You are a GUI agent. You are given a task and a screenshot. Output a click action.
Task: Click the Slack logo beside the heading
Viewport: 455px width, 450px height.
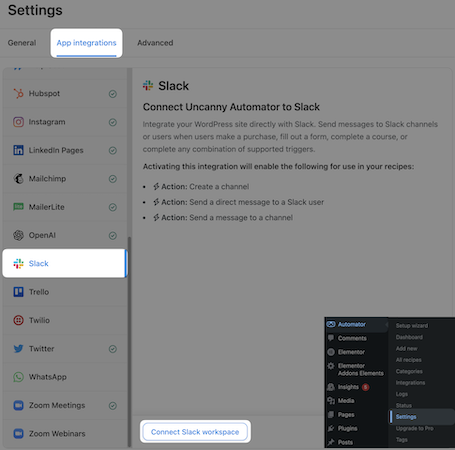point(148,86)
